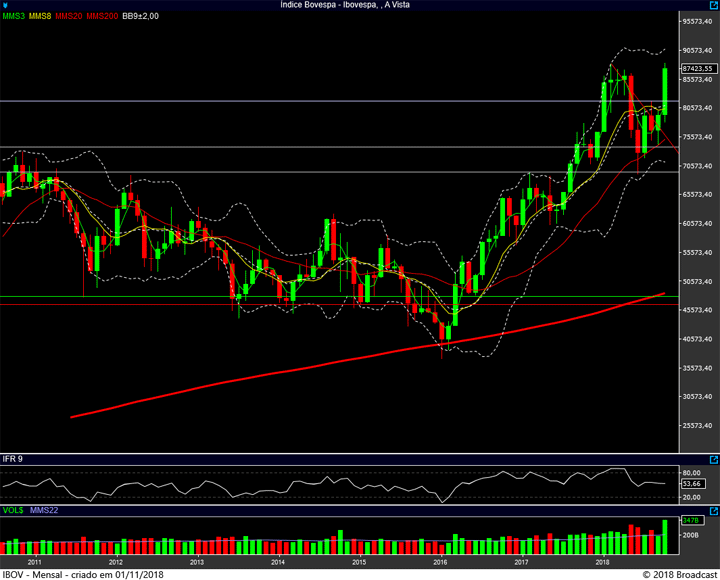
Task: Click the MMS200 moving average label
Action: click(101, 16)
